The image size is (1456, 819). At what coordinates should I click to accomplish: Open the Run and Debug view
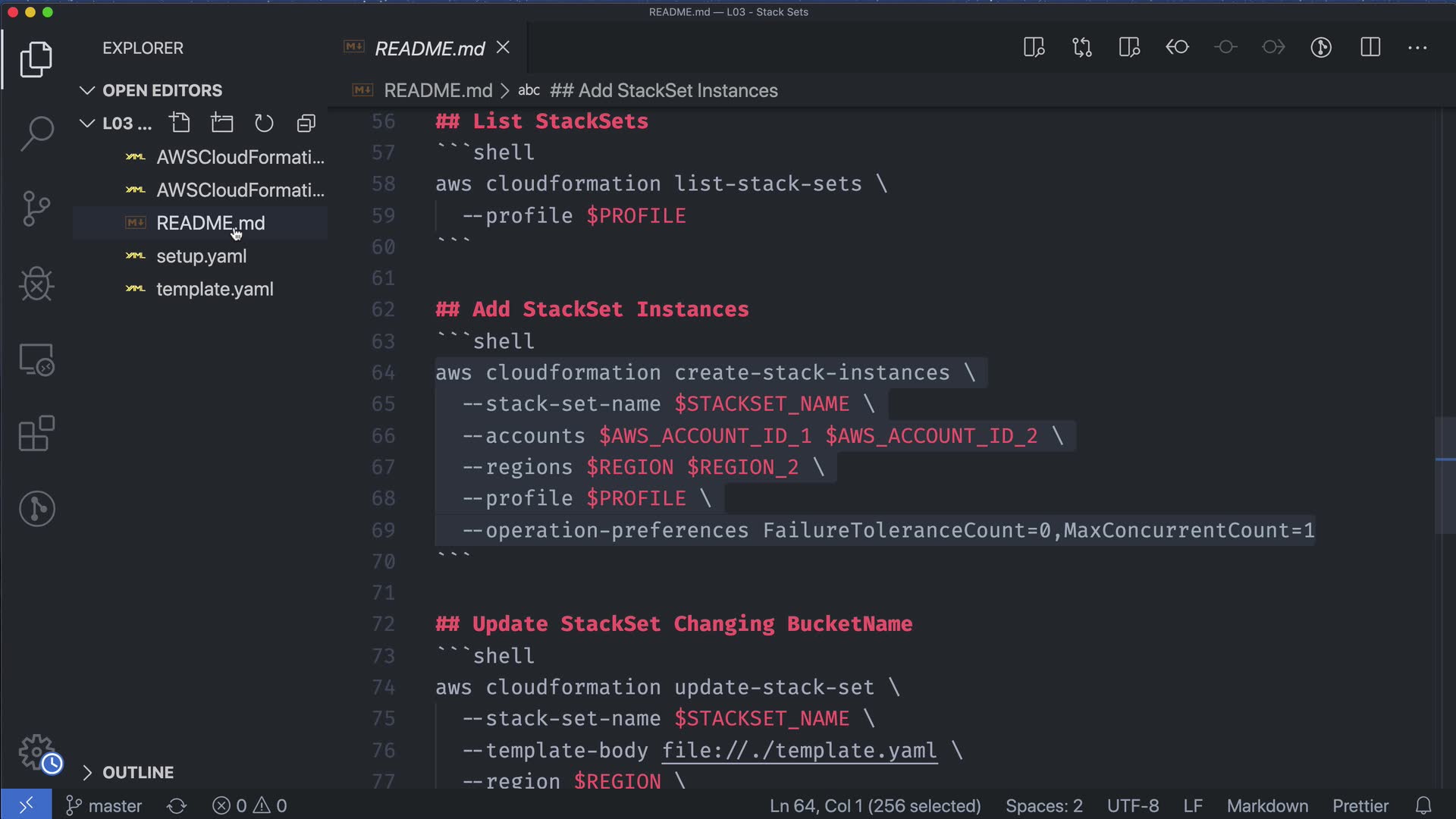(x=36, y=284)
